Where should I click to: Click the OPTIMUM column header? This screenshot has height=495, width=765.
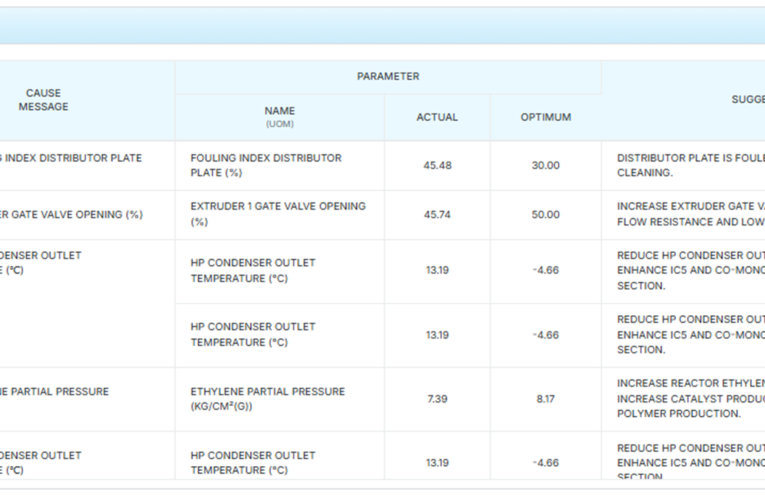coord(545,117)
